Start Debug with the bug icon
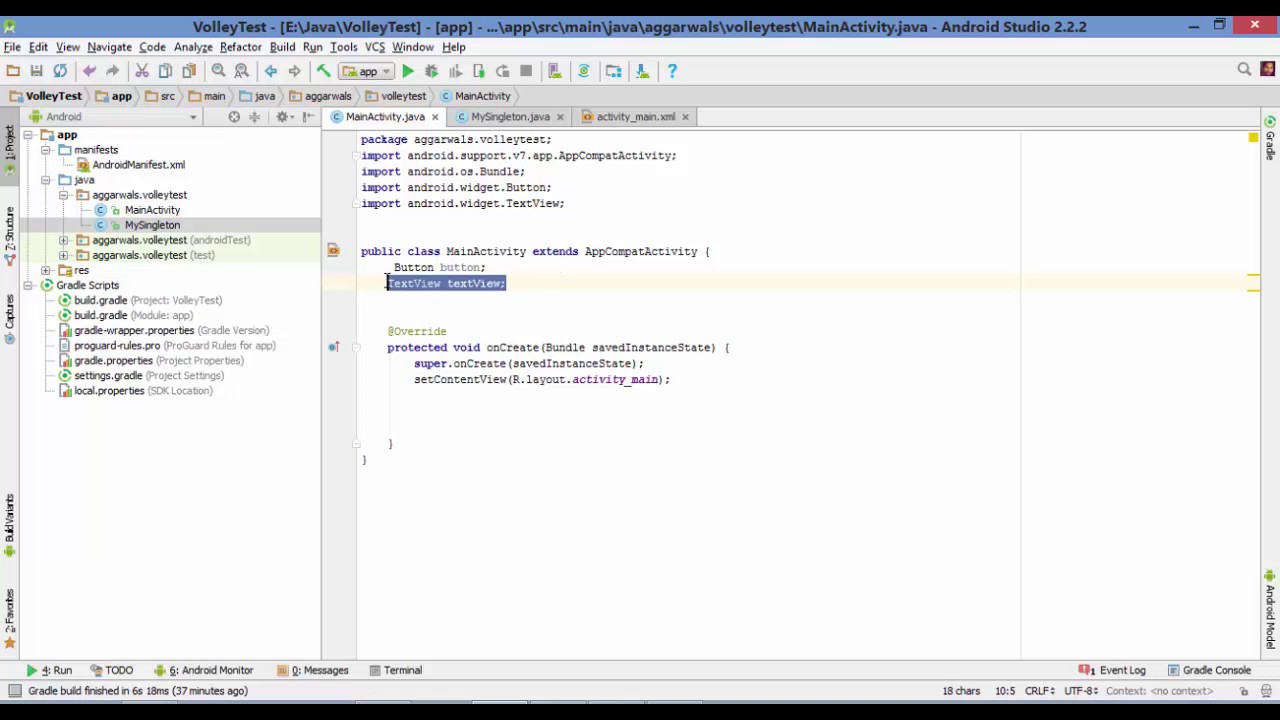Image resolution: width=1280 pixels, height=720 pixels. click(x=431, y=71)
